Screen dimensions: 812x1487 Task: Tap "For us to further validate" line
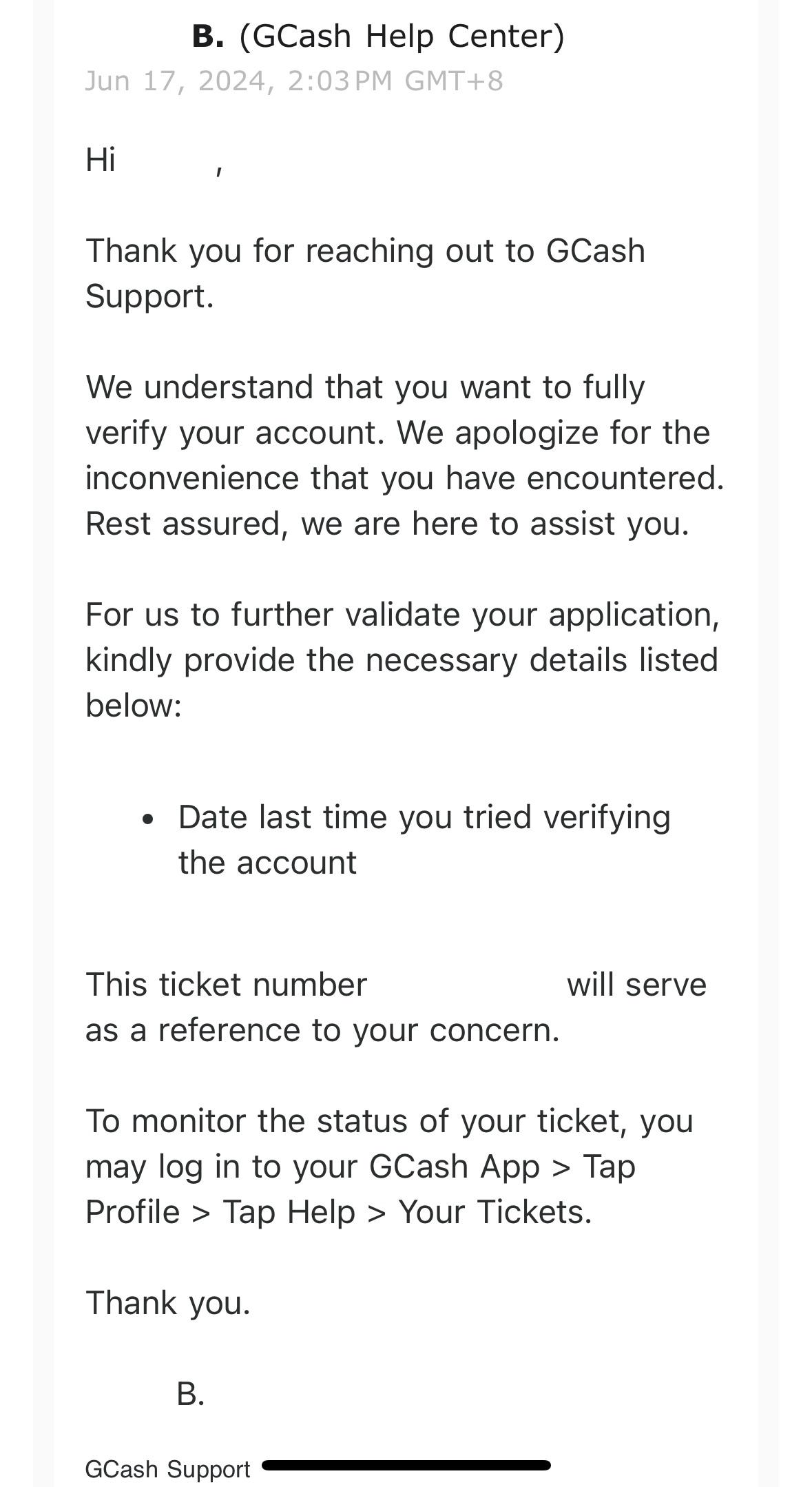pyautogui.click(x=402, y=615)
